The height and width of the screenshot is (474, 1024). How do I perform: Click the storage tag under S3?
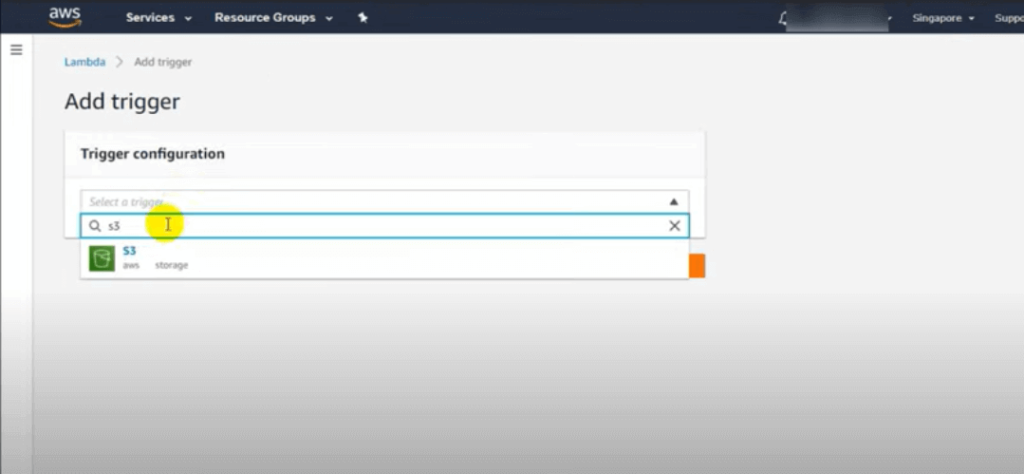pyautogui.click(x=171, y=266)
